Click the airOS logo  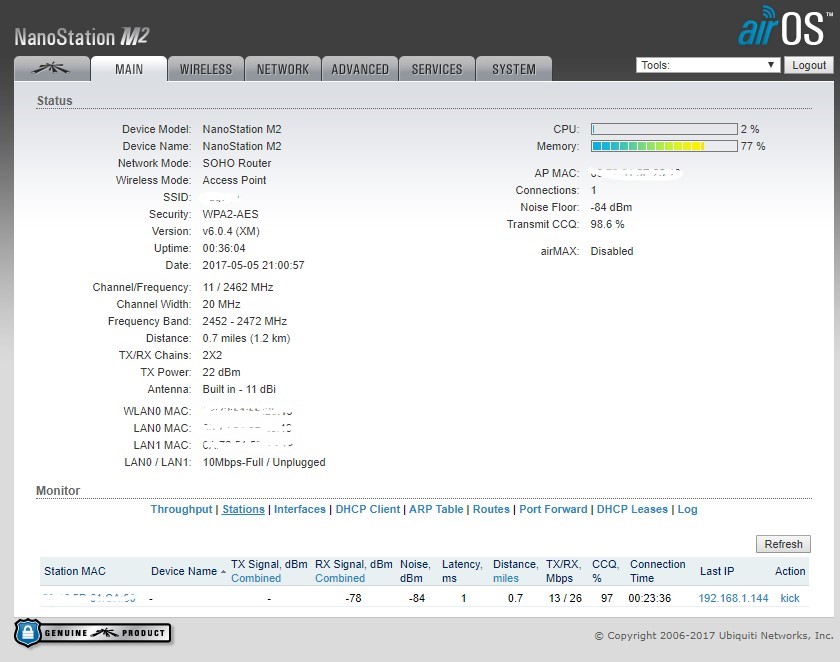[783, 27]
